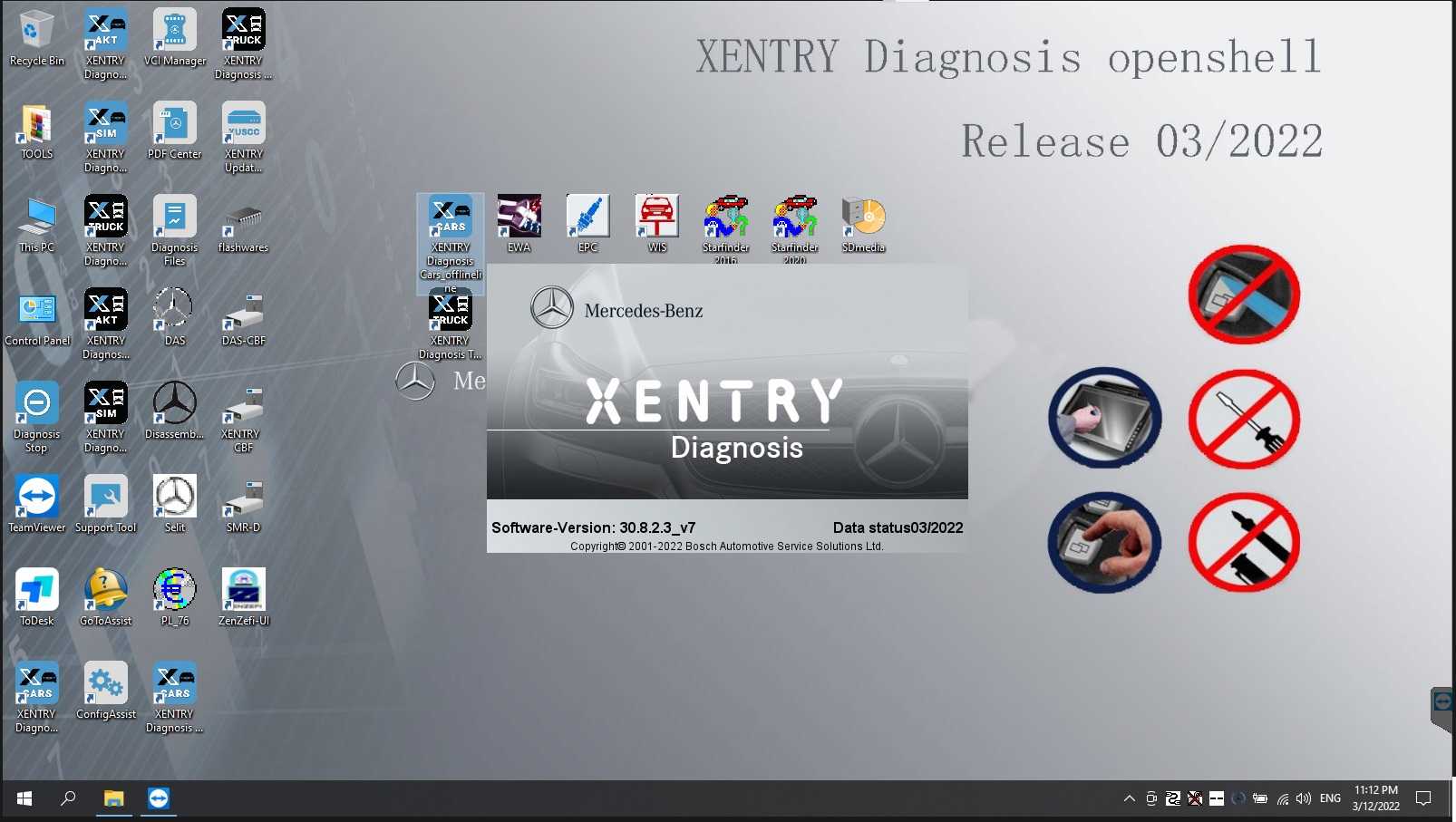Launch the Selit shortcut
Screen dimensions: 1456x822
pyautogui.click(x=175, y=505)
